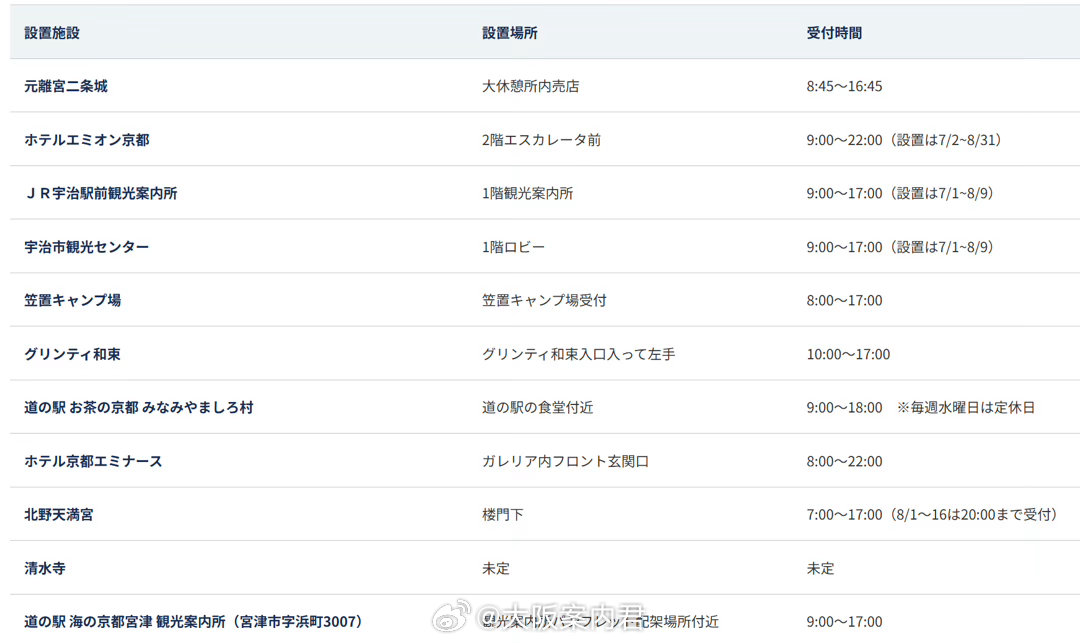Click the 道の駅の食堂付近 location cell
The height and width of the screenshot is (643, 1080).
537,408
